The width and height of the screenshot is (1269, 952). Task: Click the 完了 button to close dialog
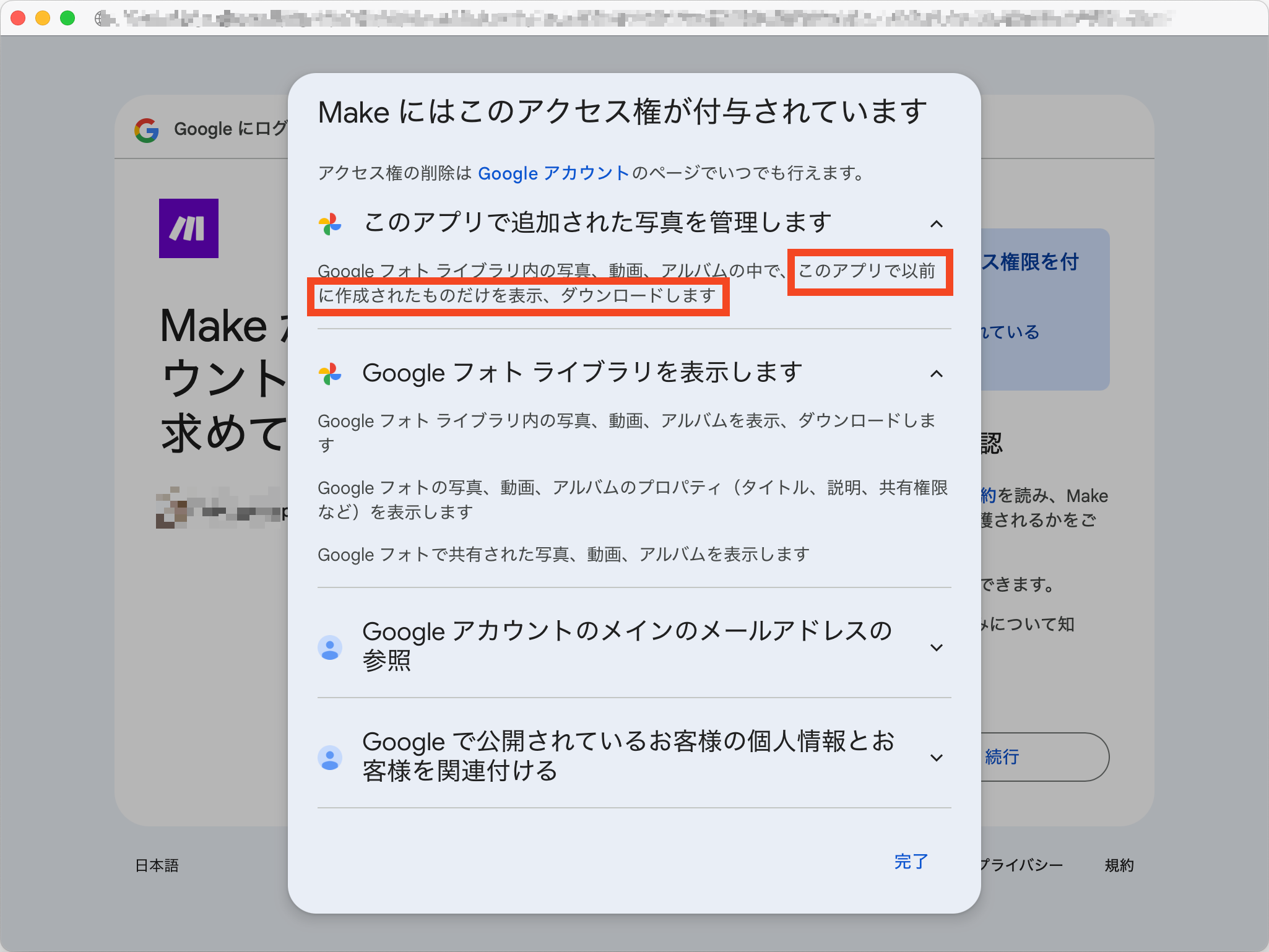click(x=911, y=861)
